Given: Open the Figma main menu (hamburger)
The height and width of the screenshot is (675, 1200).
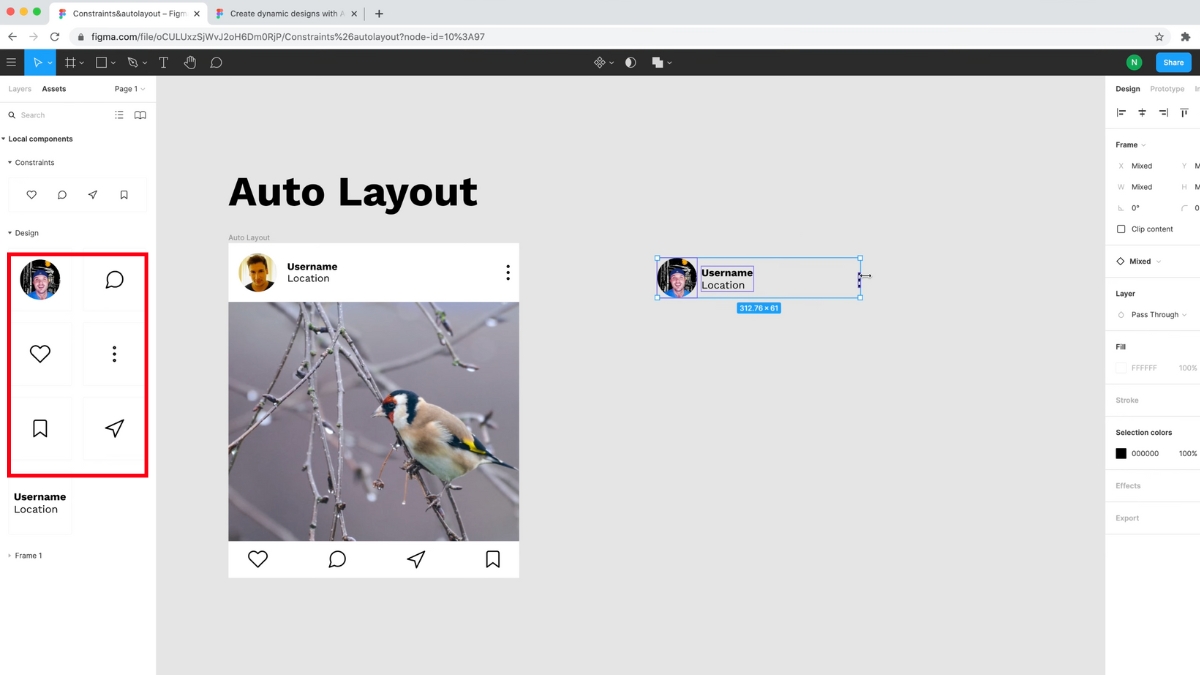Looking at the screenshot, I should (x=12, y=62).
